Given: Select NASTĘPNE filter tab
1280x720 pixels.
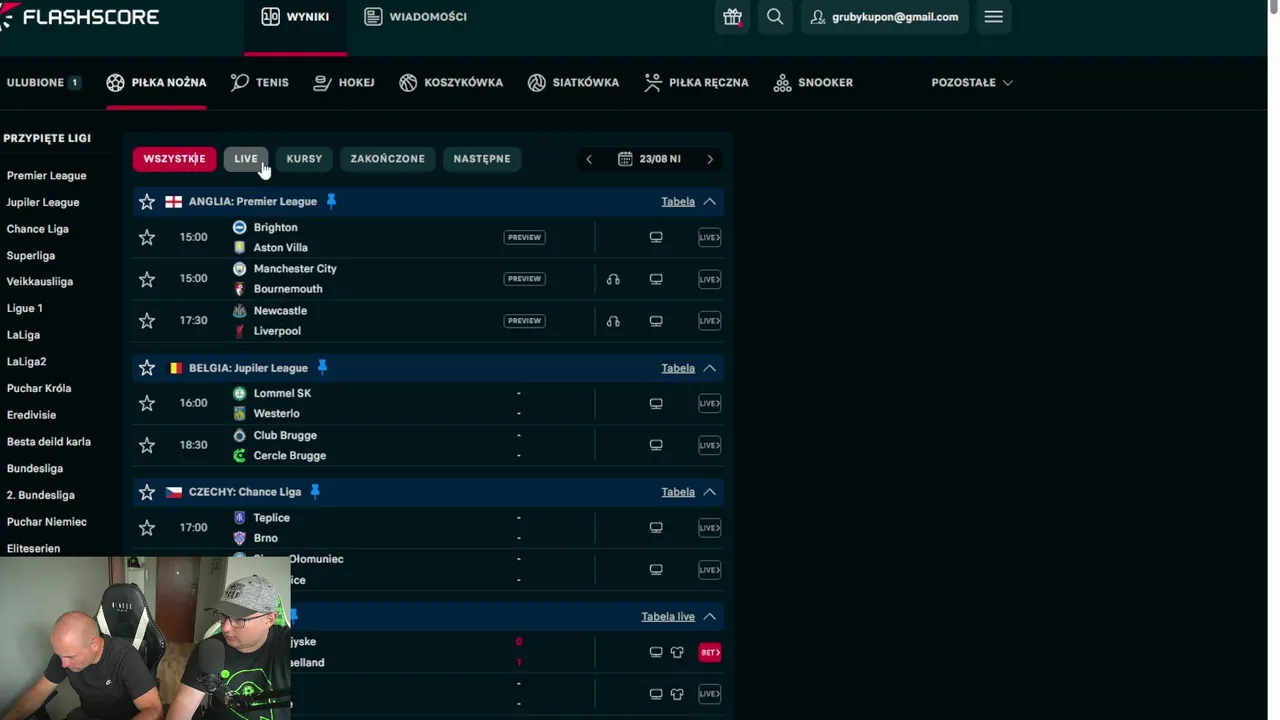Looking at the screenshot, I should pyautogui.click(x=482, y=159).
